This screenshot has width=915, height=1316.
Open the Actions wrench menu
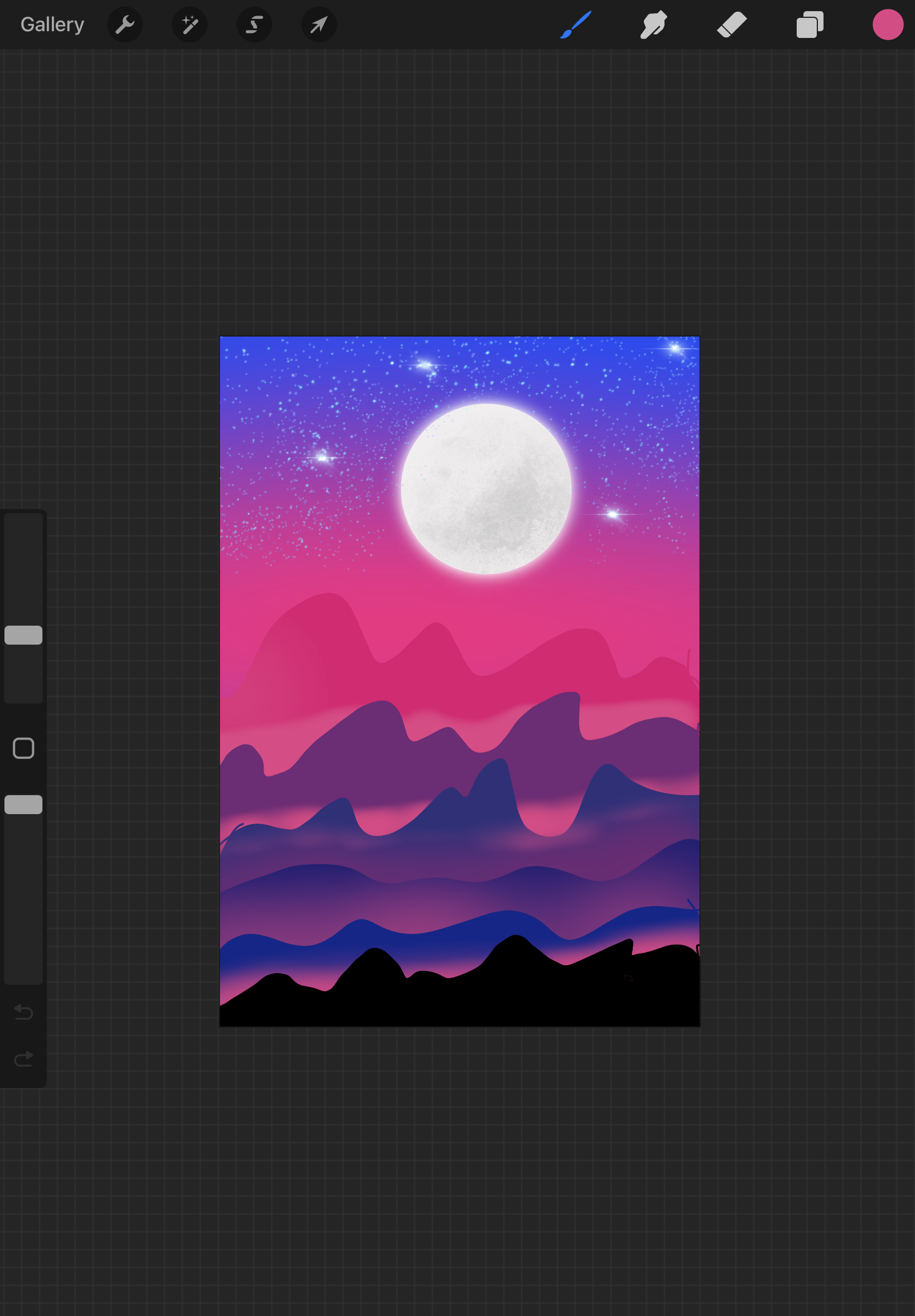click(x=125, y=25)
